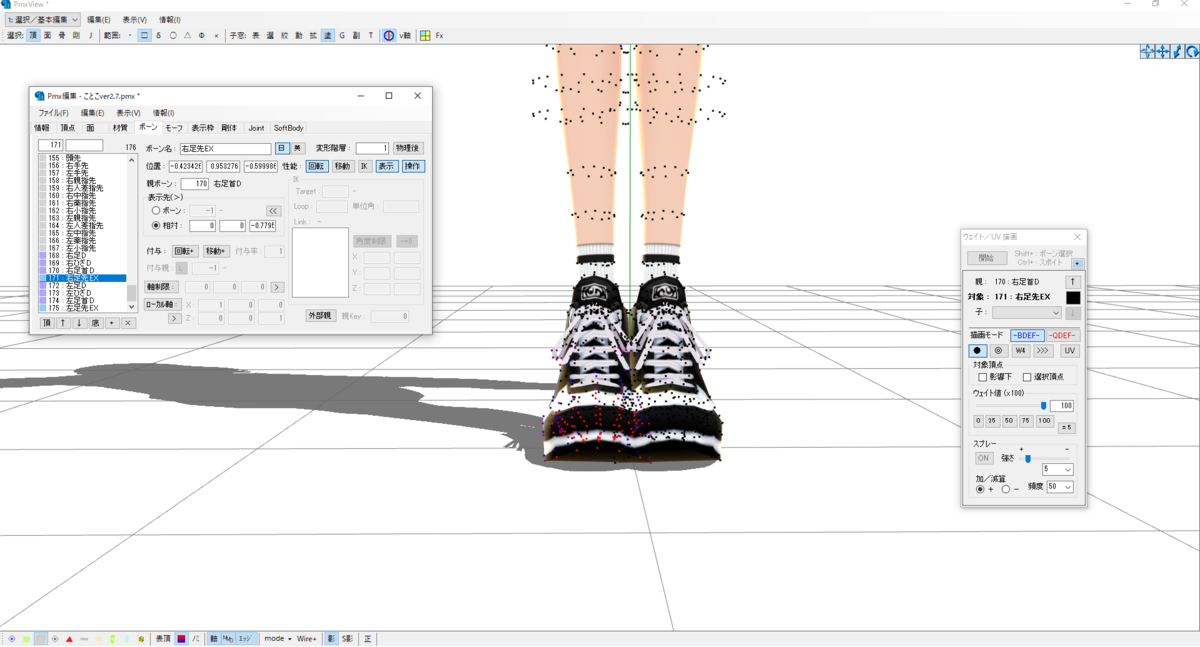Select rigid body (剛) selection mode
Image resolution: width=1200 pixels, height=647 pixels.
tap(76, 35)
